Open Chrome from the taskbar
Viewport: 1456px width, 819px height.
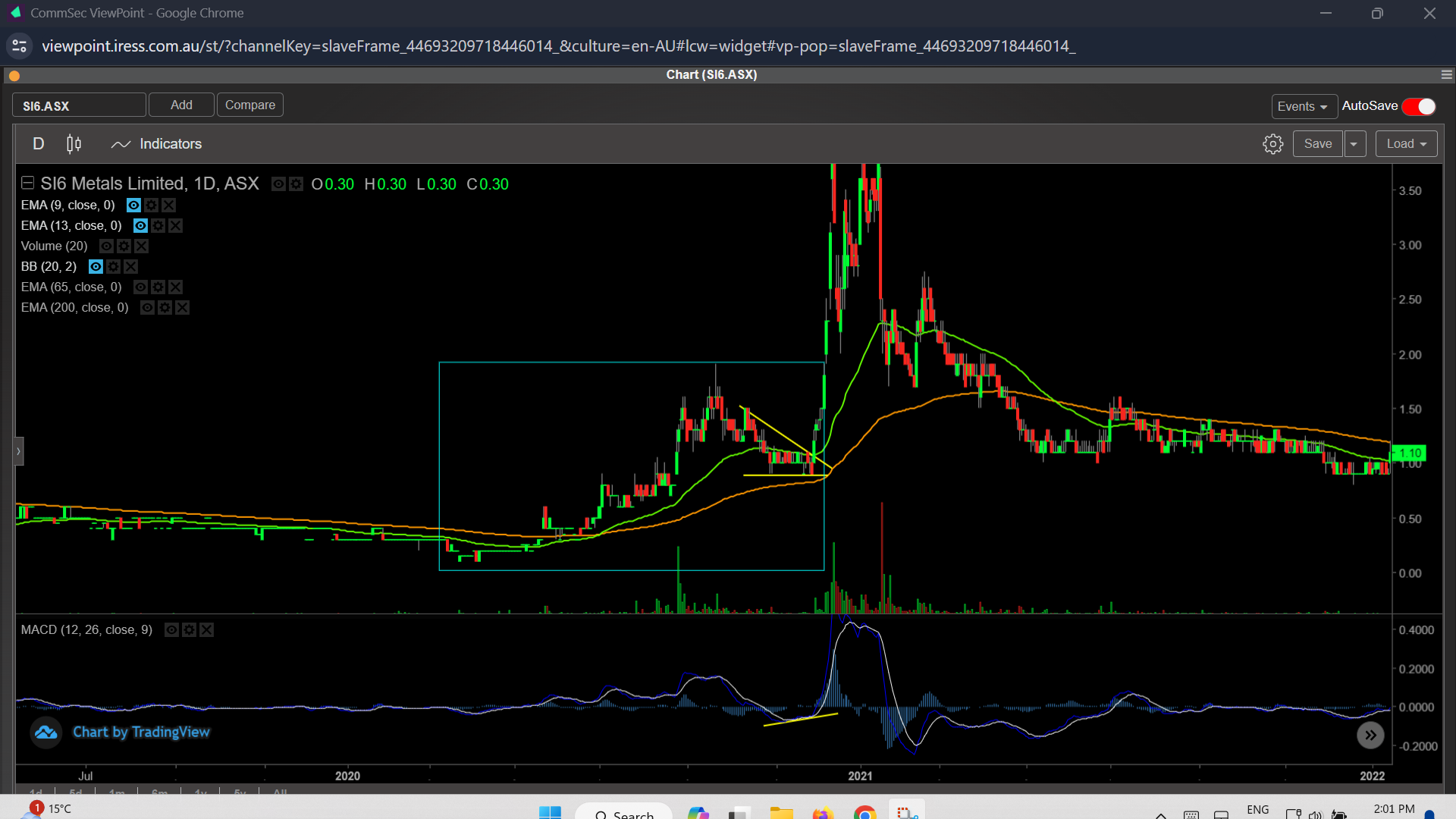864,813
